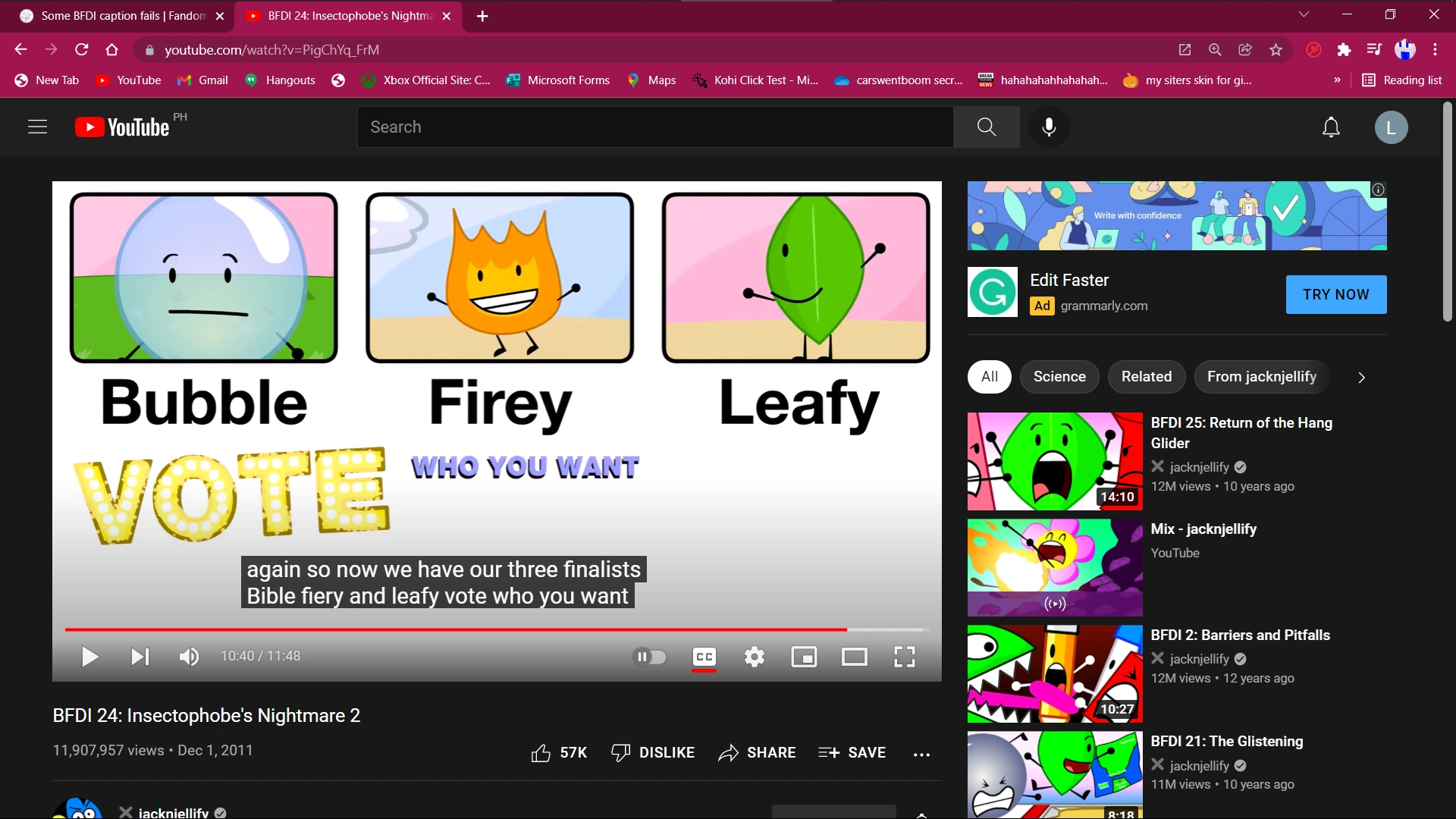Select the Science filter chip
1456x819 pixels.
click(x=1059, y=377)
